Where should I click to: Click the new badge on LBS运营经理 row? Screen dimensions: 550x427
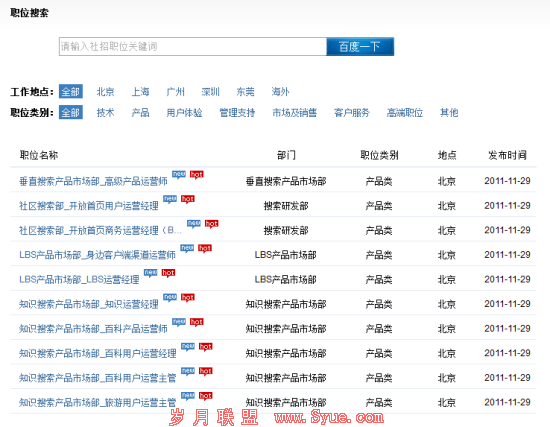(151, 273)
